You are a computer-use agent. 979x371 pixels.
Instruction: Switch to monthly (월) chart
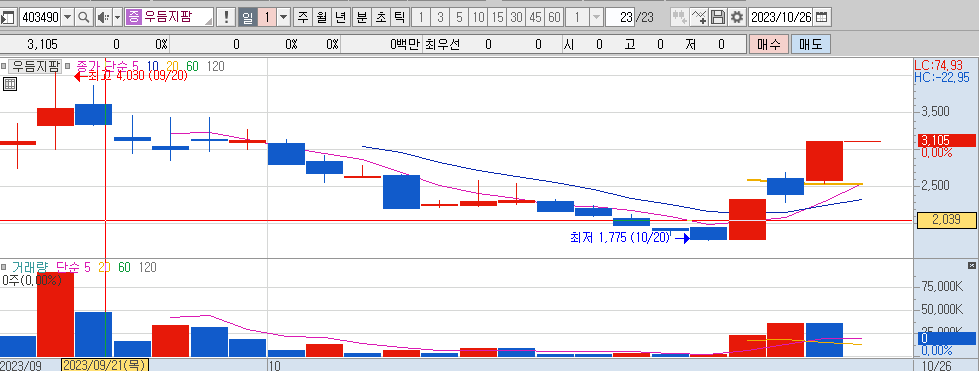(321, 17)
